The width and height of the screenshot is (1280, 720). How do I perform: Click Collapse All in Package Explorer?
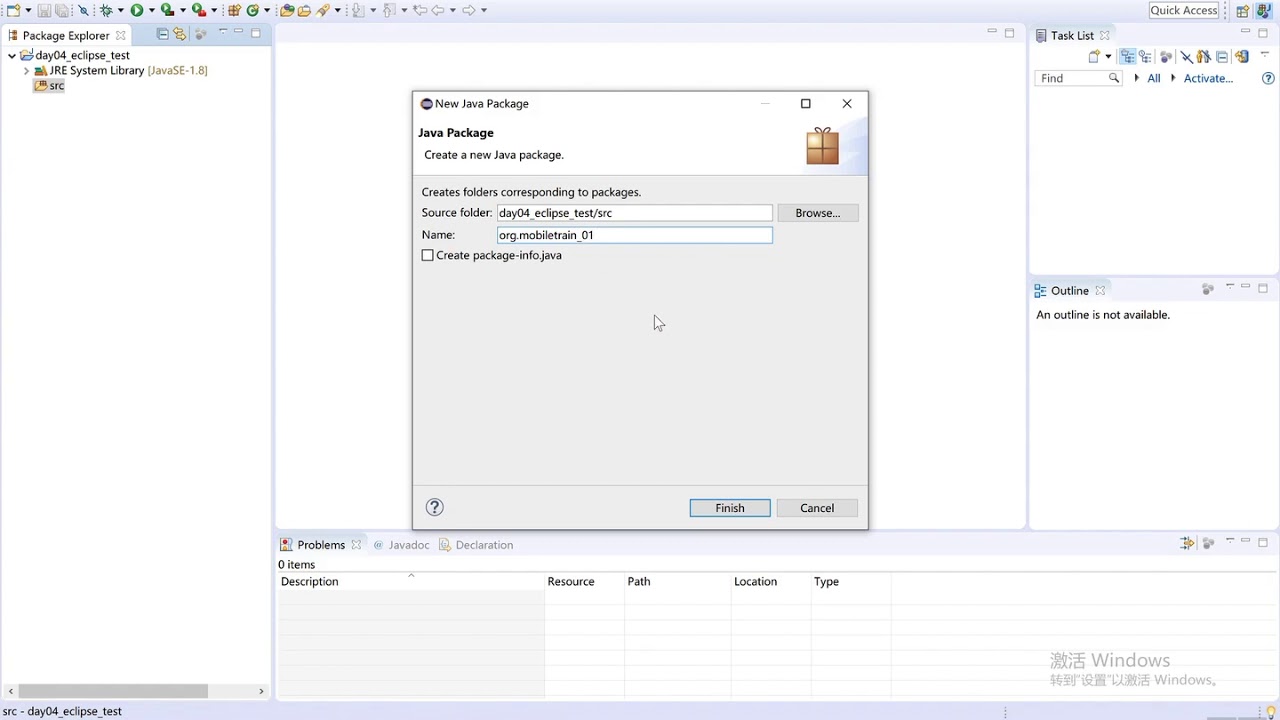pyautogui.click(x=163, y=34)
